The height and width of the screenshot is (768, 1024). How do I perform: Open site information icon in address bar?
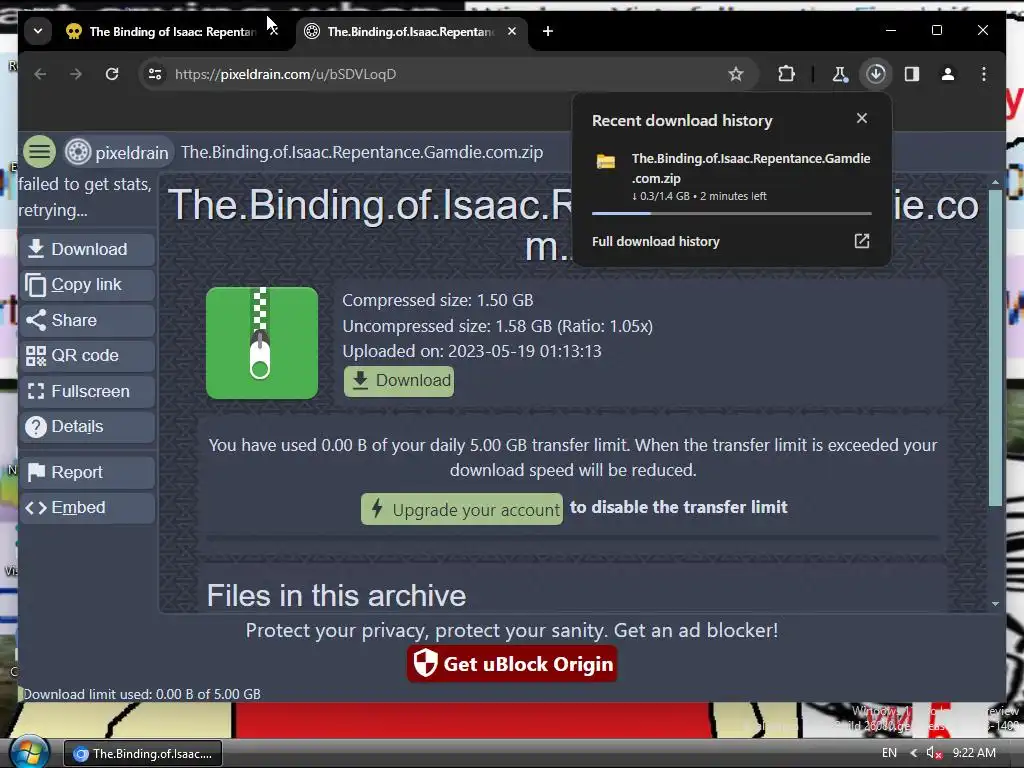click(155, 74)
